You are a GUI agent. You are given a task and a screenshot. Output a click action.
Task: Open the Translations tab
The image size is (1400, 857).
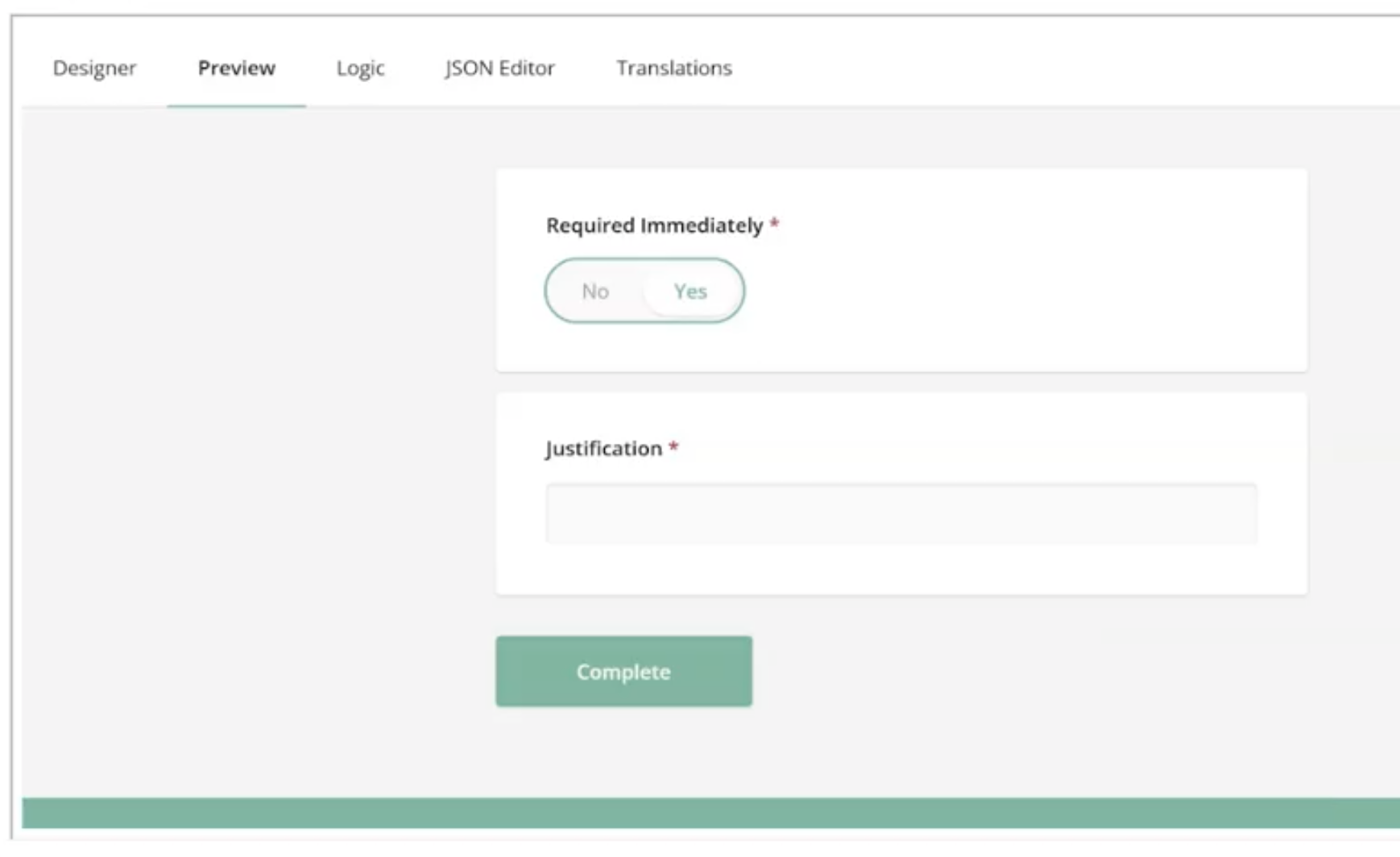pyautogui.click(x=674, y=68)
